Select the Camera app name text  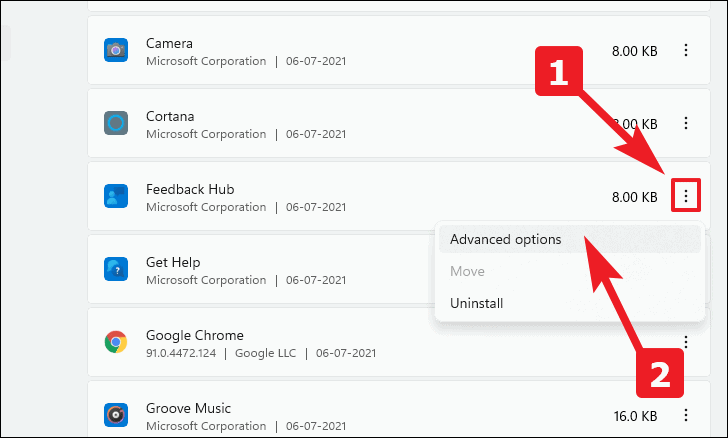169,43
